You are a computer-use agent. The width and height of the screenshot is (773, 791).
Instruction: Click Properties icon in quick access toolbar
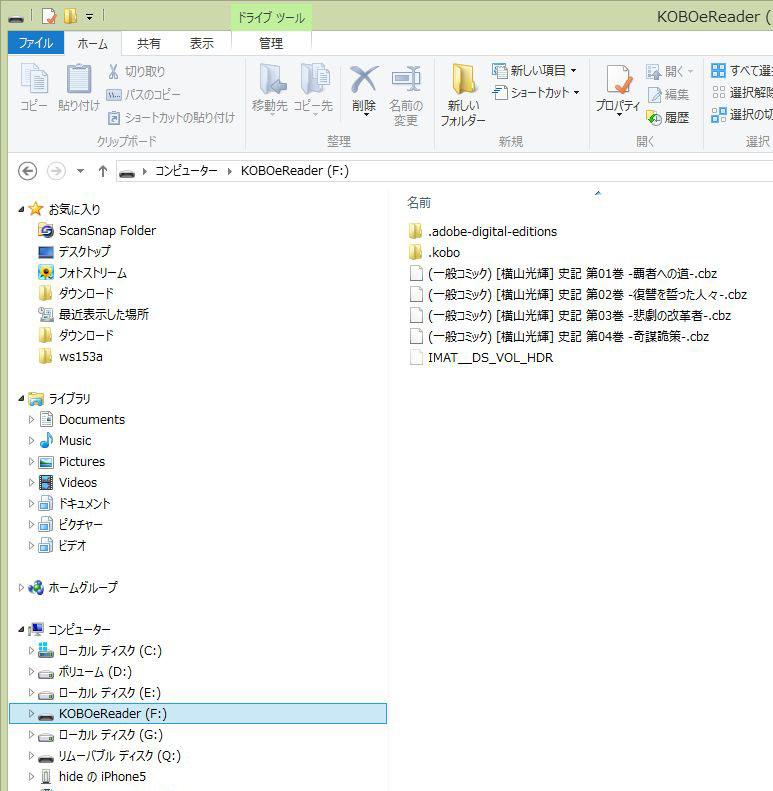pos(48,16)
